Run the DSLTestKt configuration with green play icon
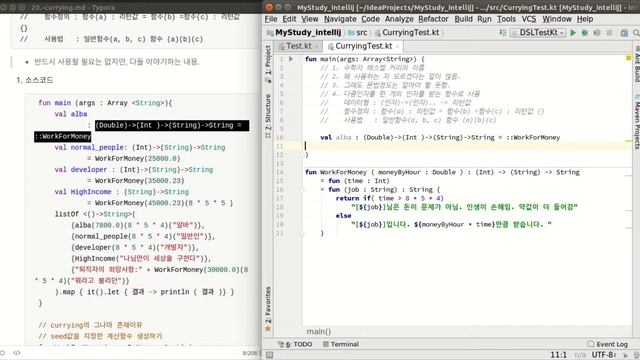 tap(573, 33)
